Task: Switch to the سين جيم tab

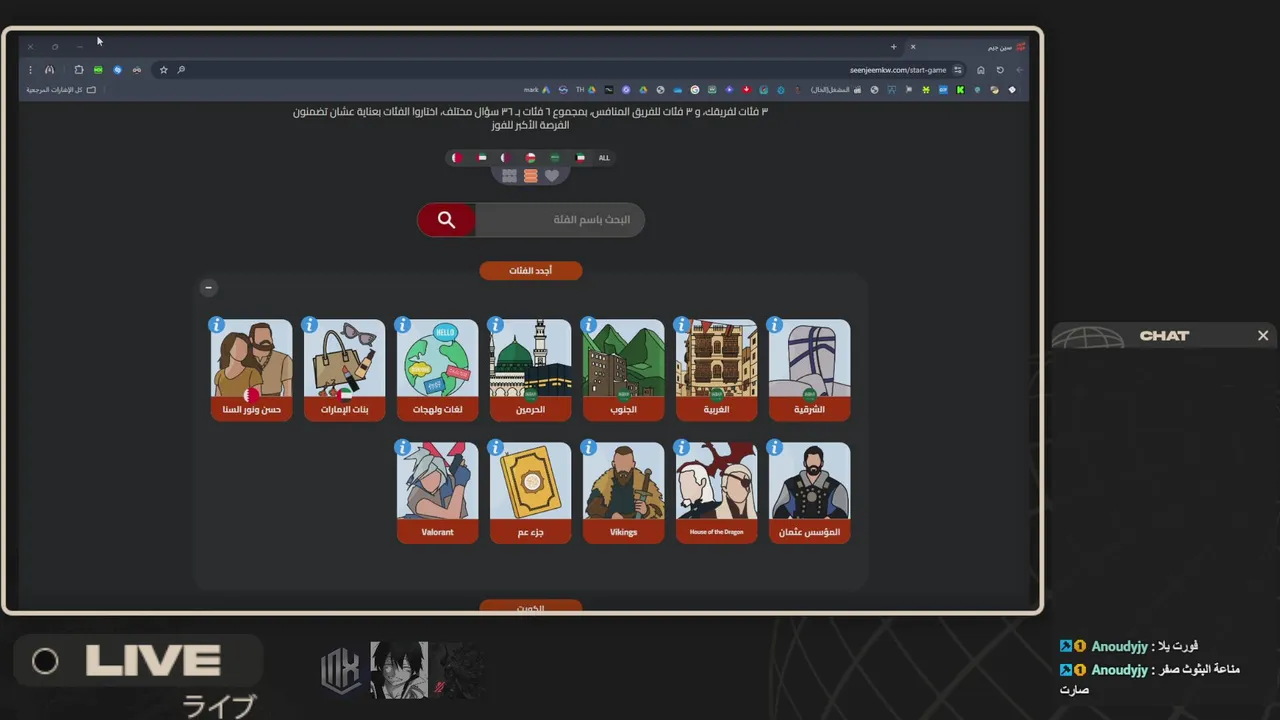Action: [x=968, y=47]
